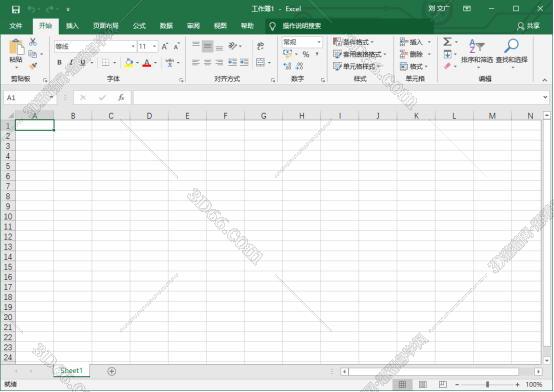Add a new sheet with plus button
Screen dimensions: 554x392
coord(112,371)
